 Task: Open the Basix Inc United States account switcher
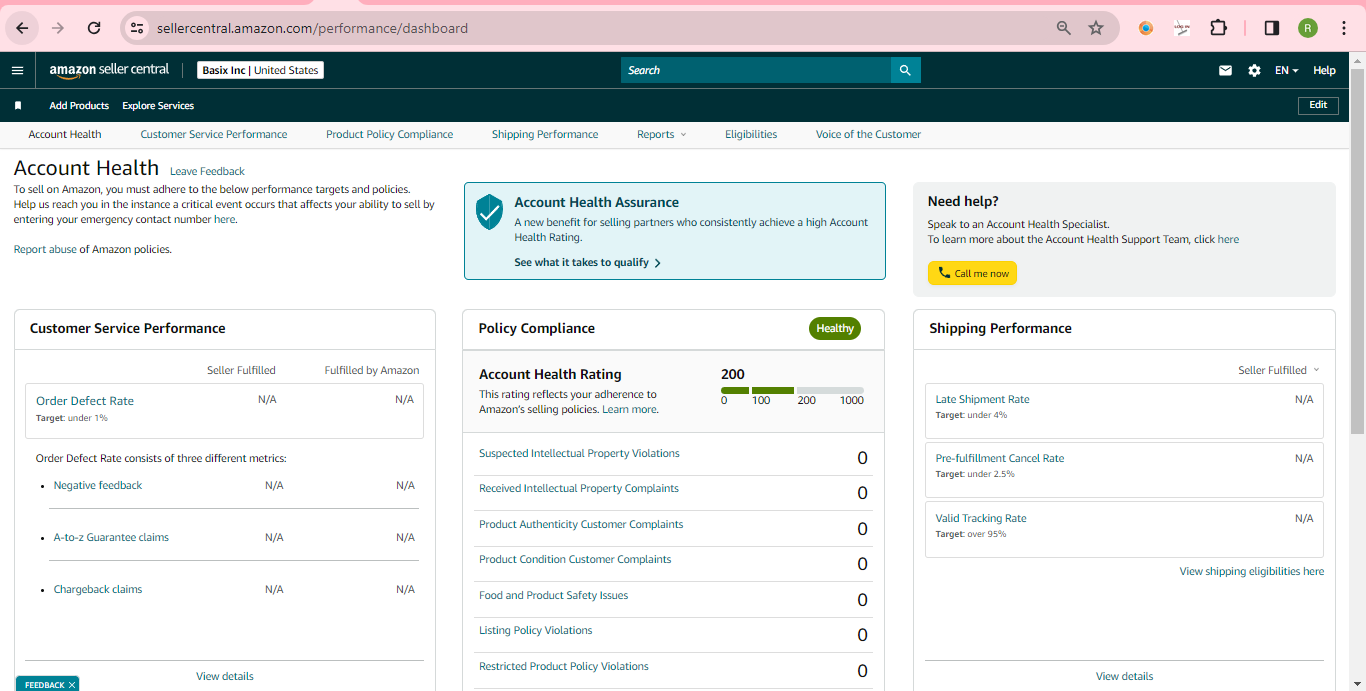point(260,70)
